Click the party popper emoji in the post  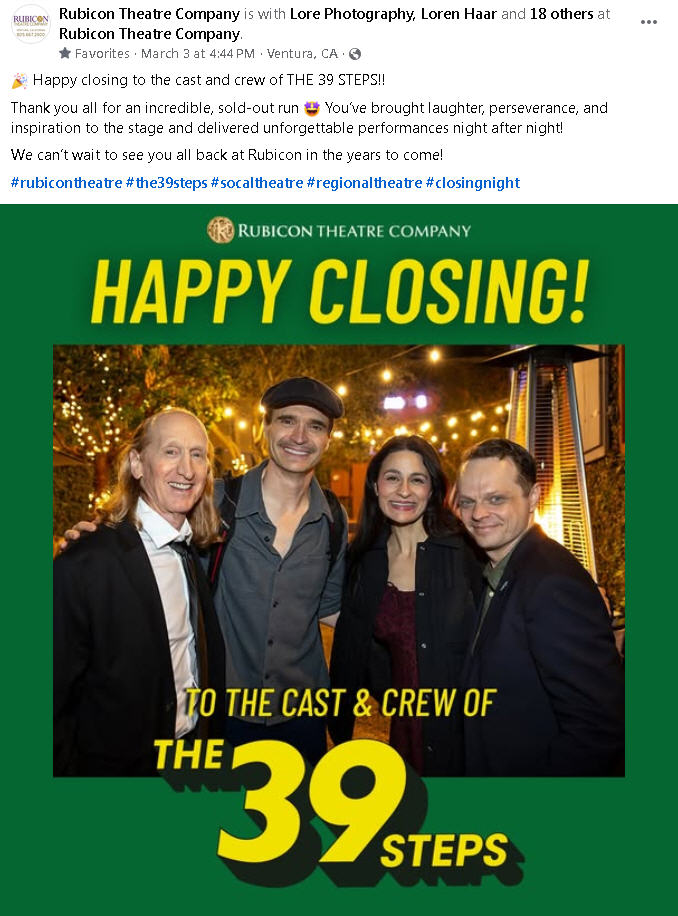tap(19, 80)
